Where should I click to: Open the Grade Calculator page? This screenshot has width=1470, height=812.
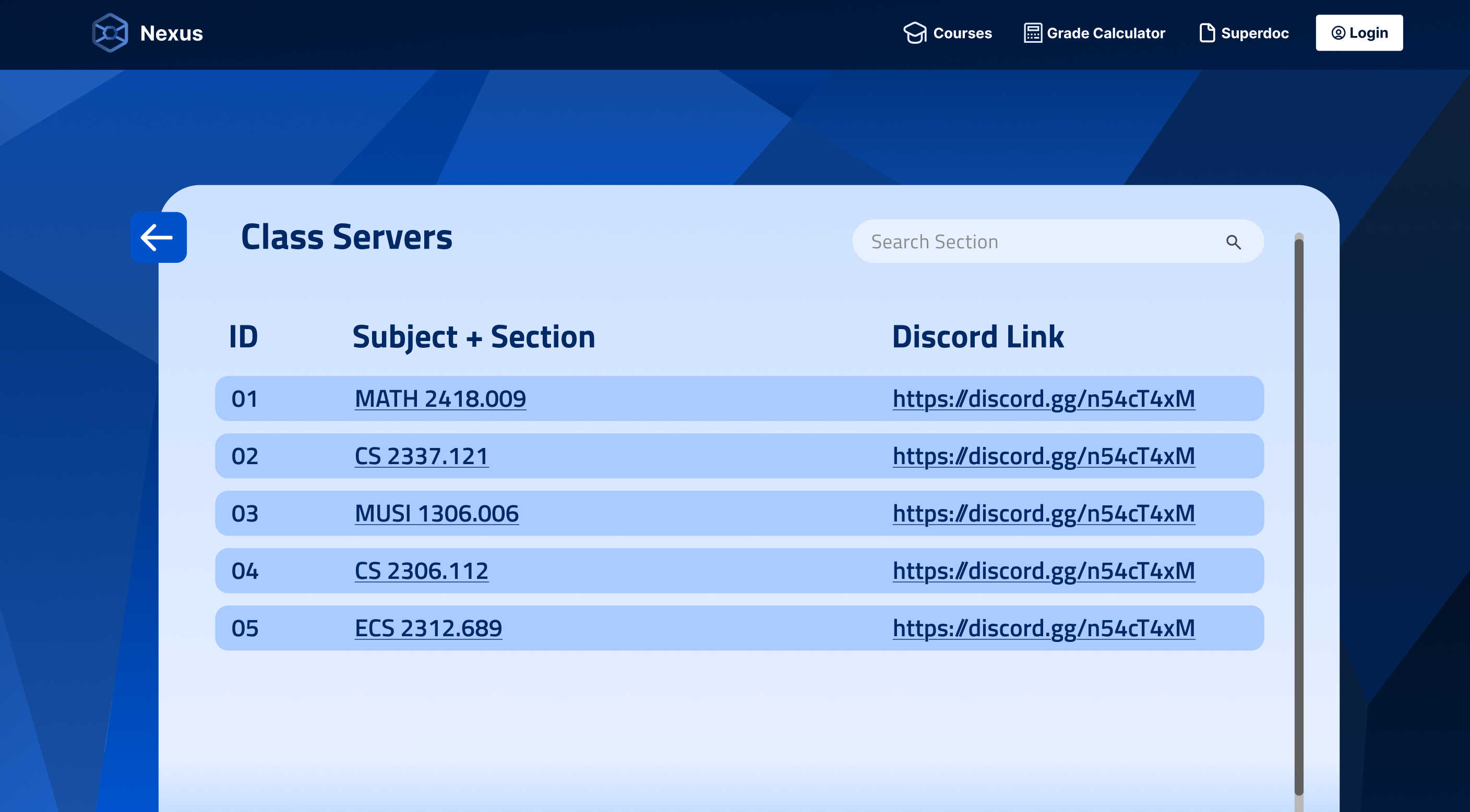[x=1106, y=33]
